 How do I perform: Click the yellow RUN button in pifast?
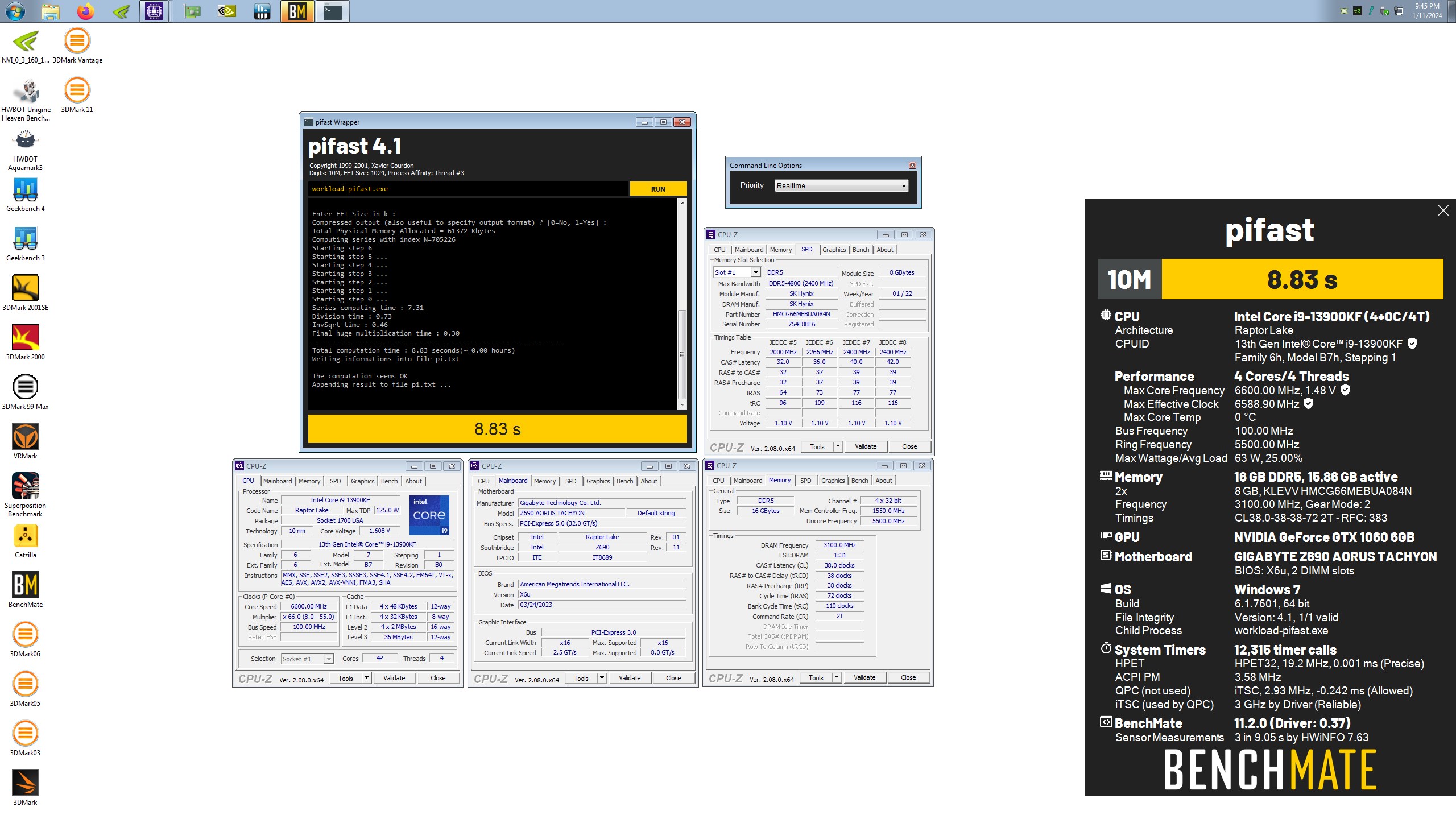658,189
